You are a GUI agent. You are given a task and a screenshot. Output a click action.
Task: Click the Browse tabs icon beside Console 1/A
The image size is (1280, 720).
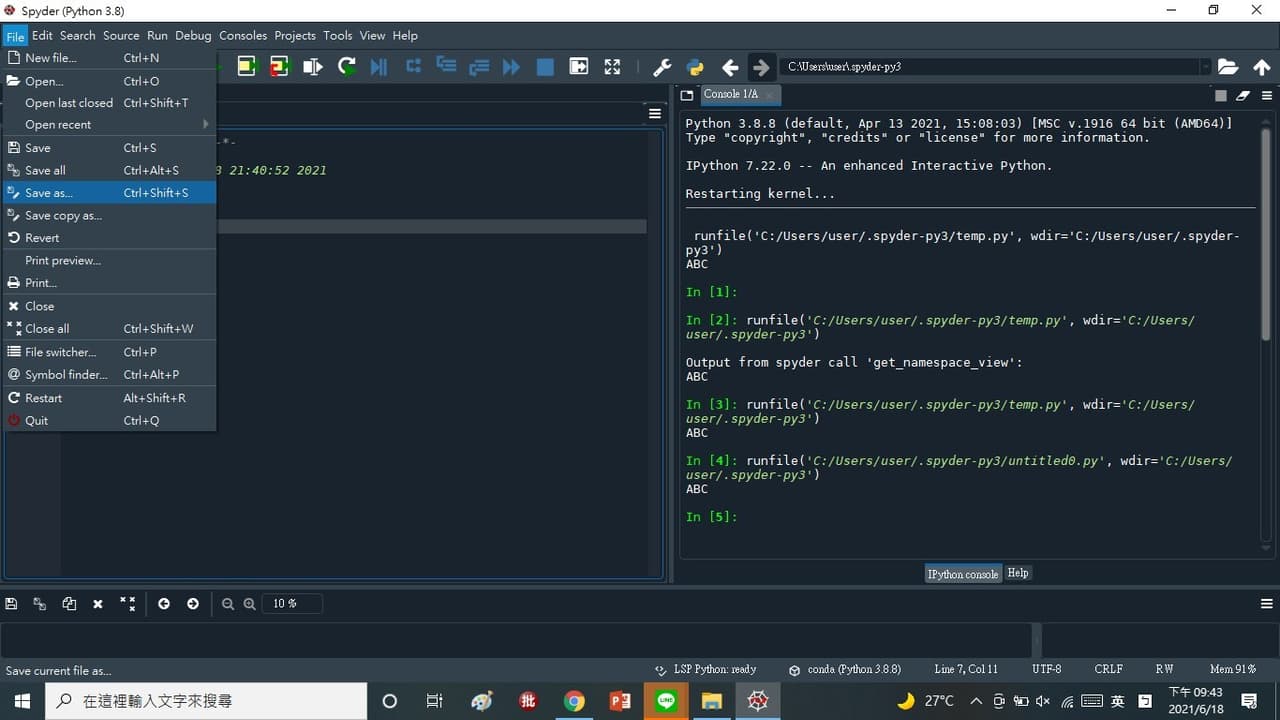(687, 95)
